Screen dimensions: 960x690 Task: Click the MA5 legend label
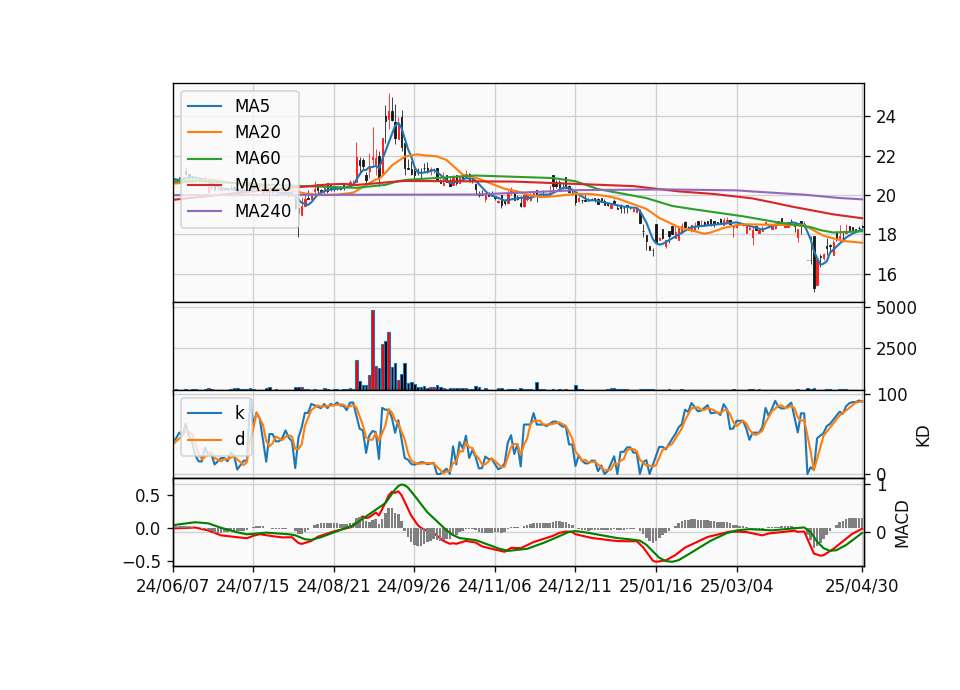pos(252,106)
